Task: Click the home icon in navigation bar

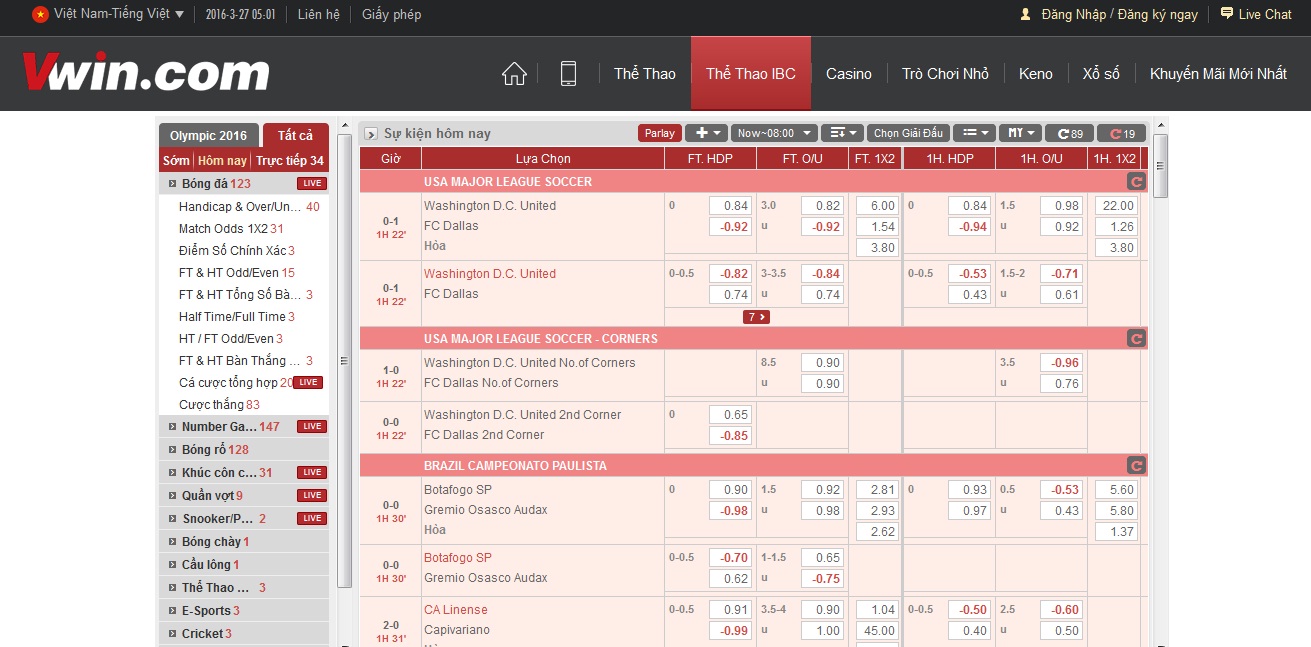Action: (x=514, y=74)
